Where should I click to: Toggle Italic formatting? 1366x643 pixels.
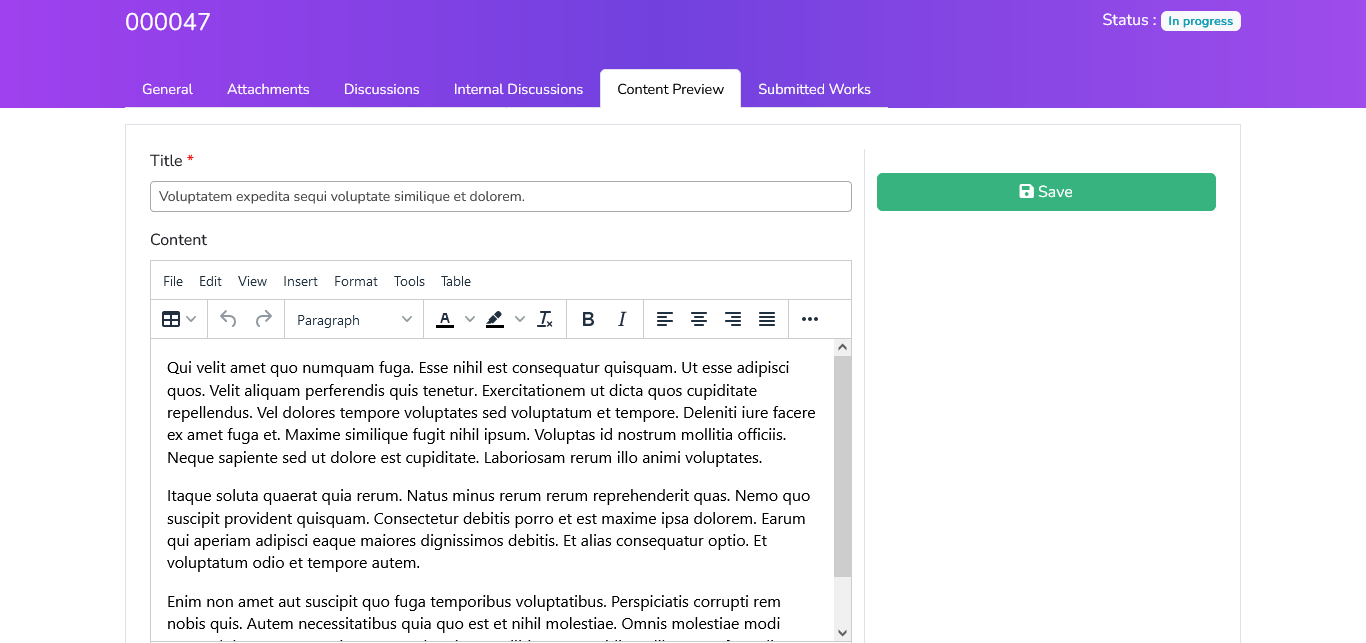click(x=622, y=319)
